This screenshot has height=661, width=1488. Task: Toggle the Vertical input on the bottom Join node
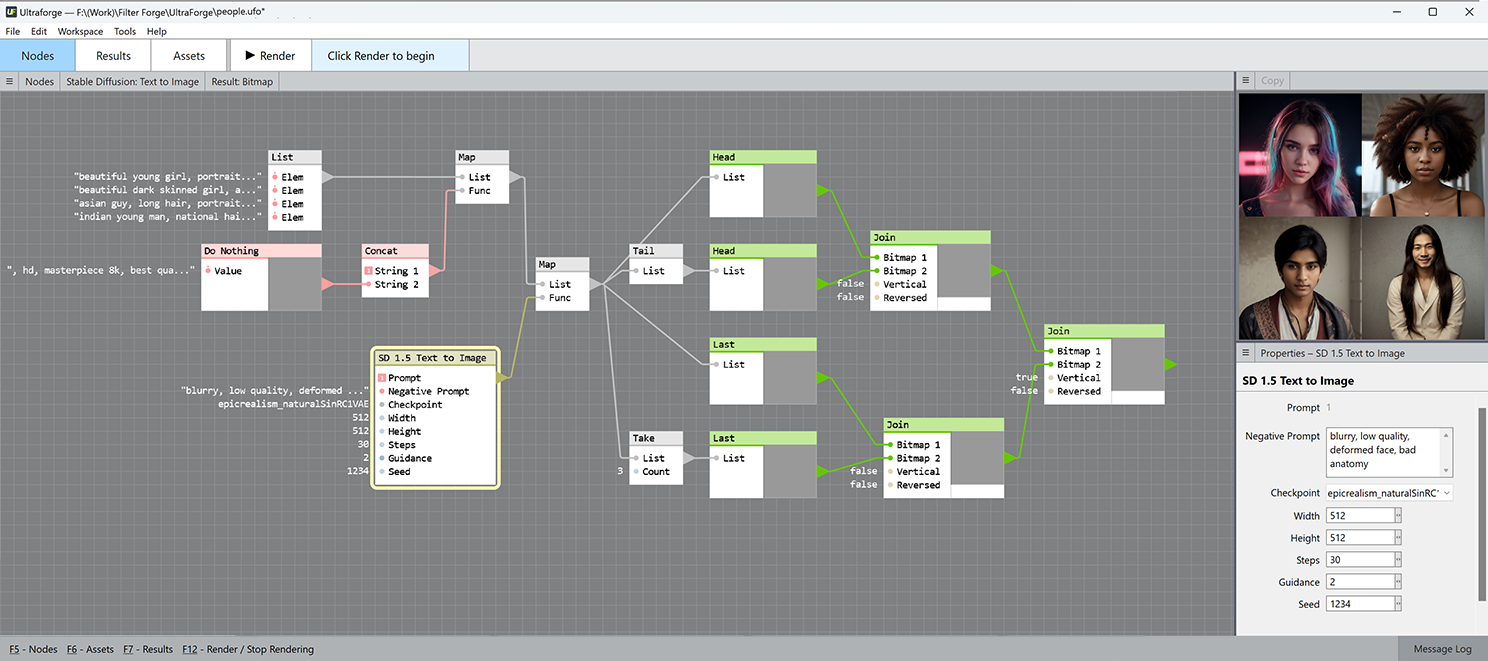tap(917, 472)
